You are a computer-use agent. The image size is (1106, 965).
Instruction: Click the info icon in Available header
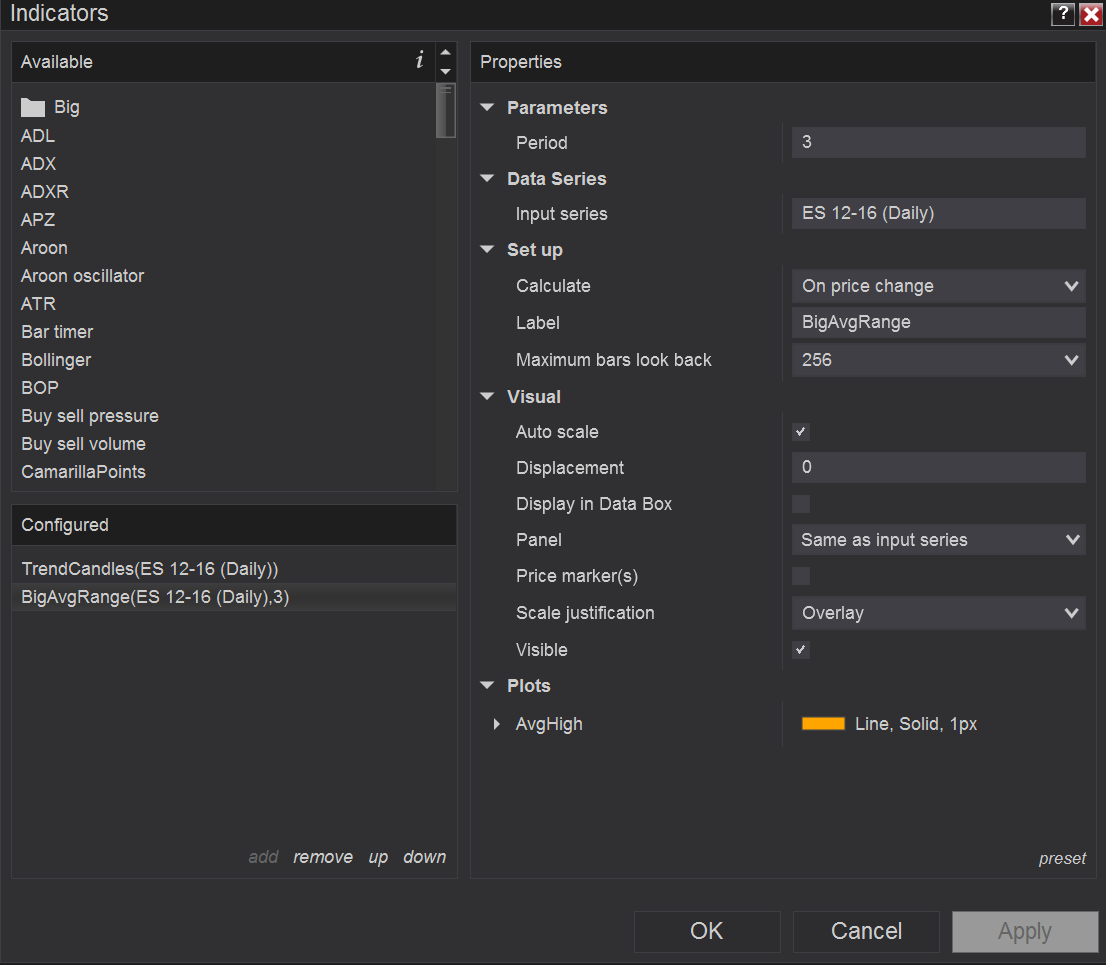pos(419,61)
